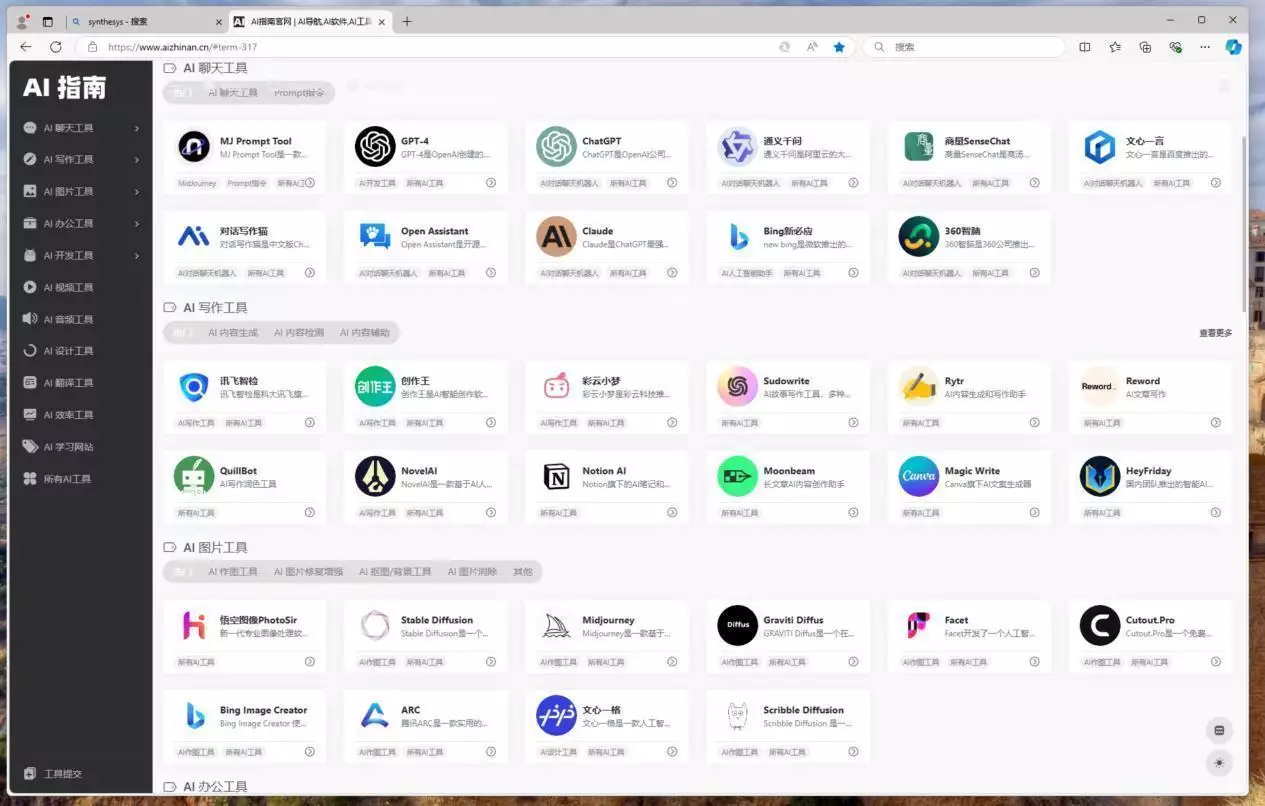Open the browser split screen icon
Screen dimensions: 1265x806
[1085, 47]
